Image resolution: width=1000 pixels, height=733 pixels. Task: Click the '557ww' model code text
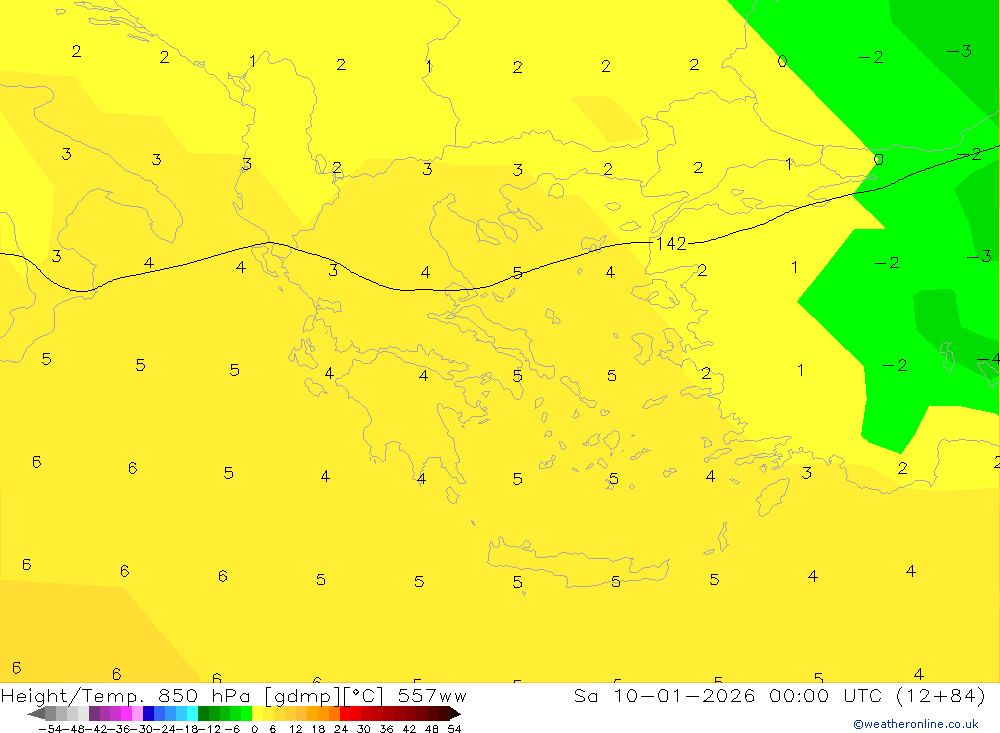pos(432,696)
